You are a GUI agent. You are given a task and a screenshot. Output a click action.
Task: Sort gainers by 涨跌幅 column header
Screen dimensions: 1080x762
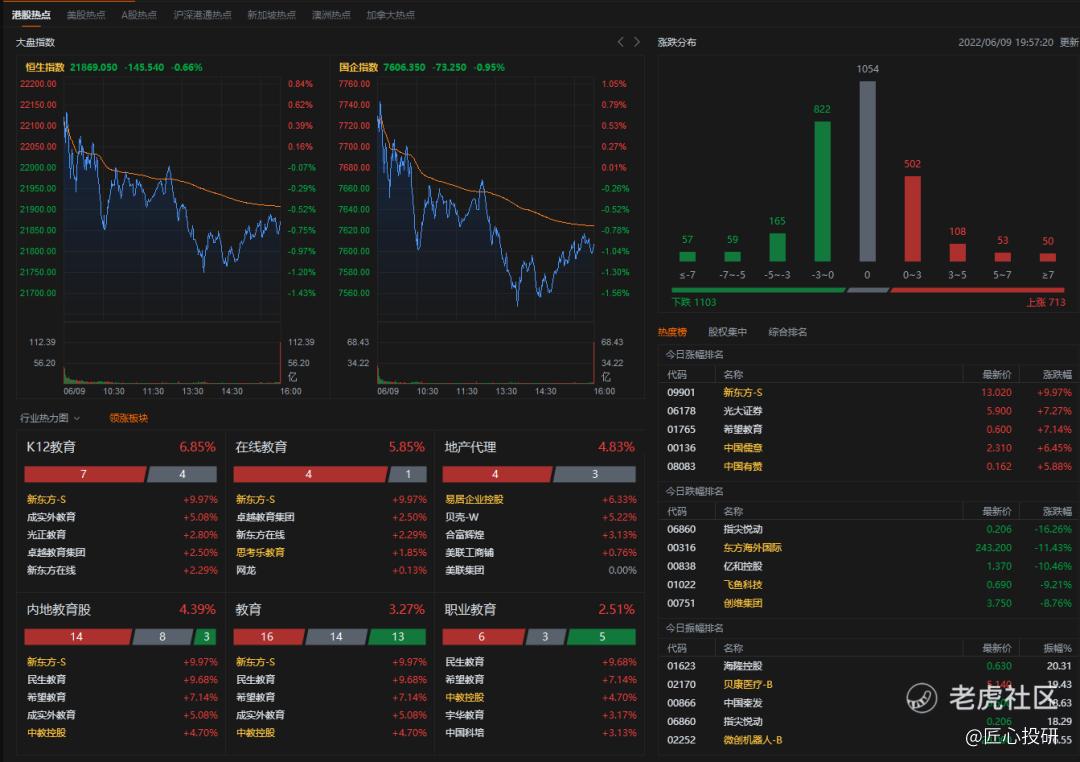pyautogui.click(x=1057, y=374)
